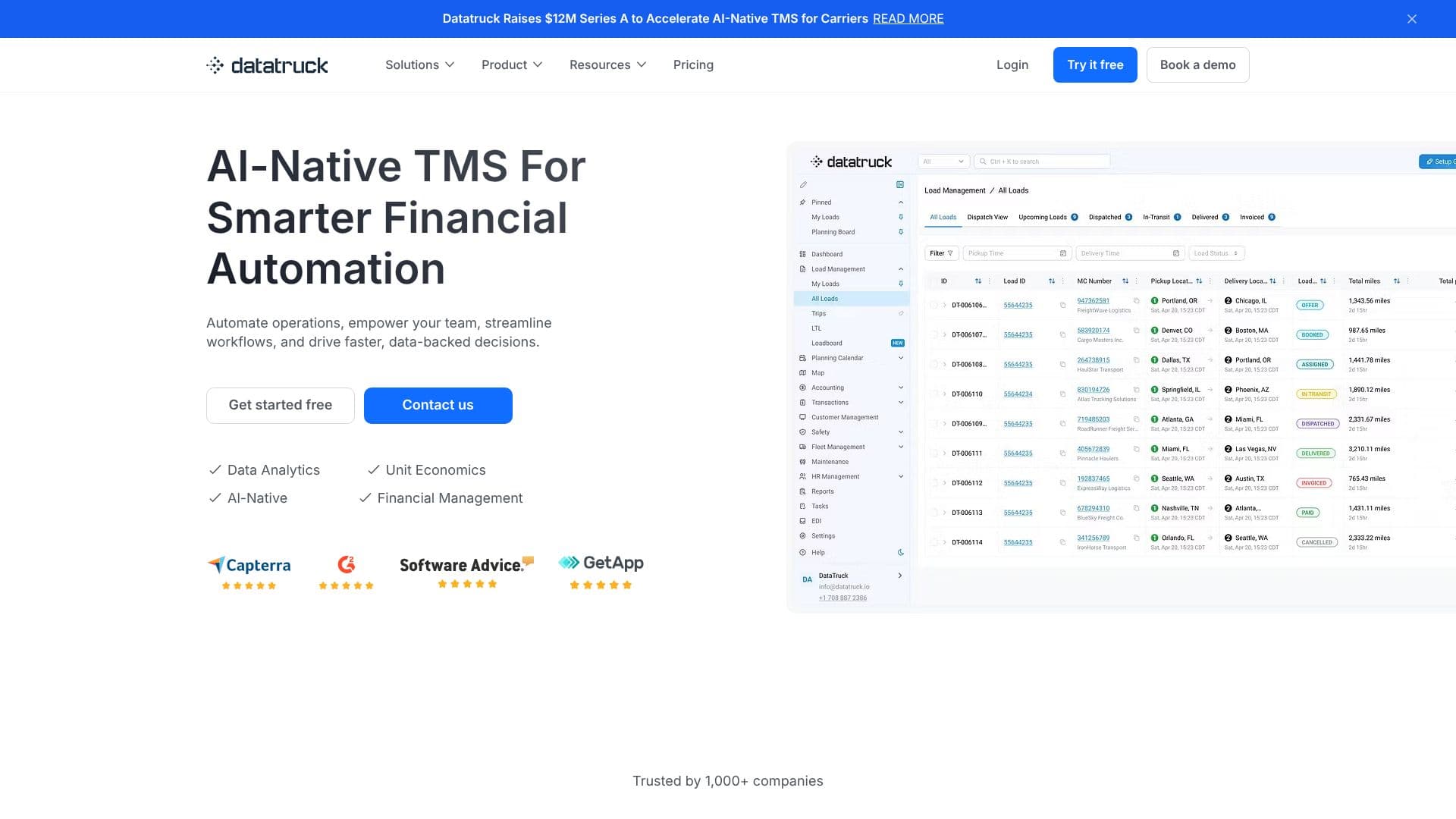Click the HR Management people icon
The height and width of the screenshot is (819, 1456).
click(x=802, y=477)
